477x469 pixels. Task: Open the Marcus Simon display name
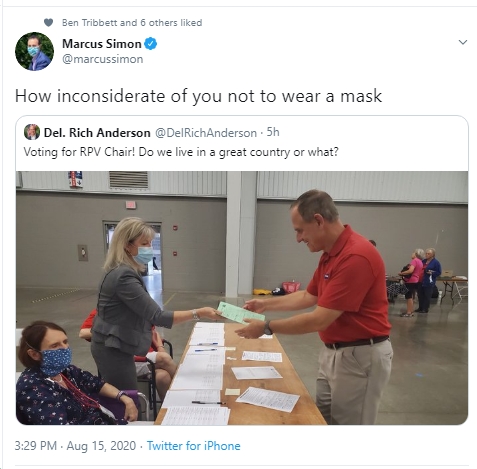click(102, 44)
